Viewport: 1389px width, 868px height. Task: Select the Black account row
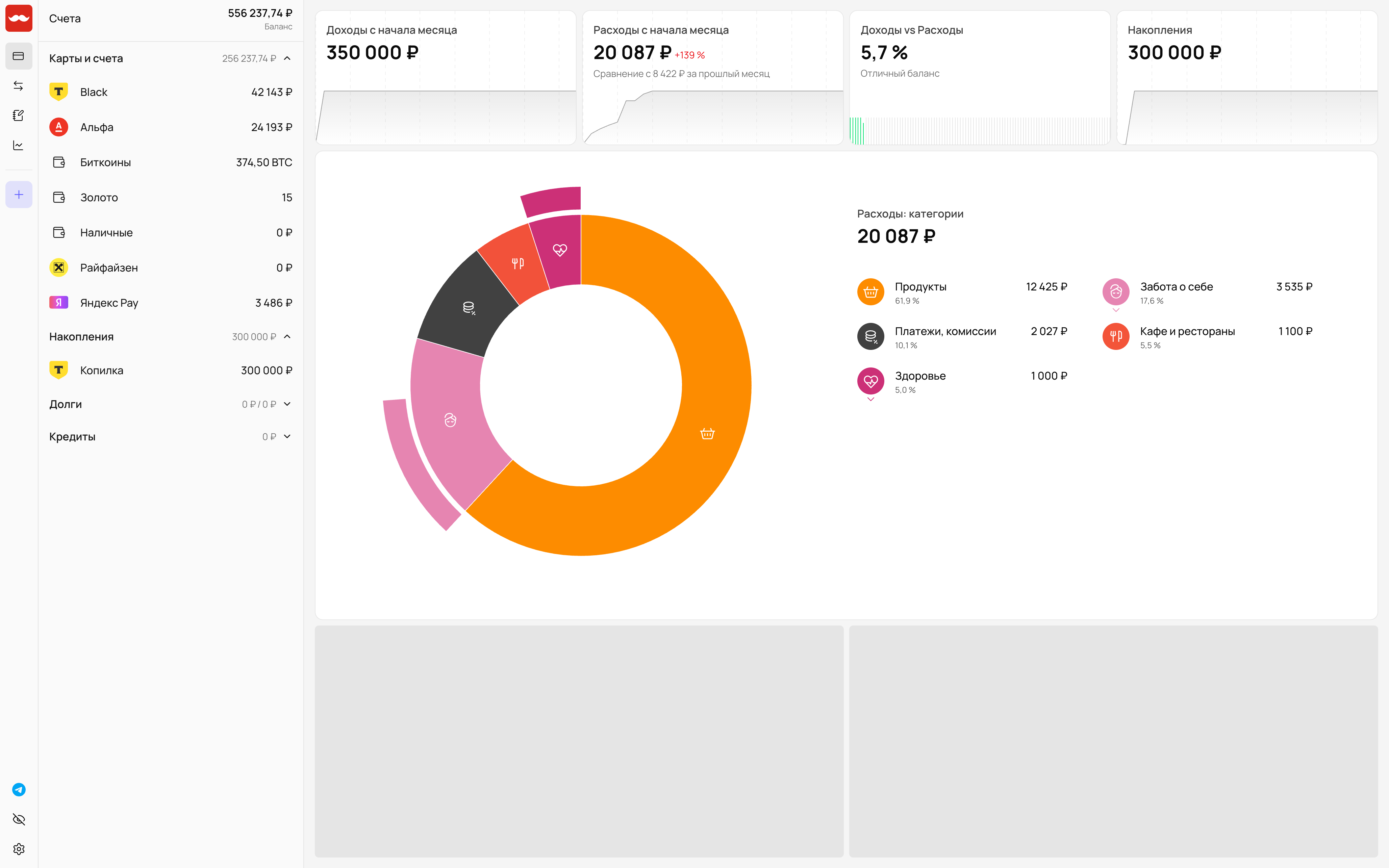[171, 93]
